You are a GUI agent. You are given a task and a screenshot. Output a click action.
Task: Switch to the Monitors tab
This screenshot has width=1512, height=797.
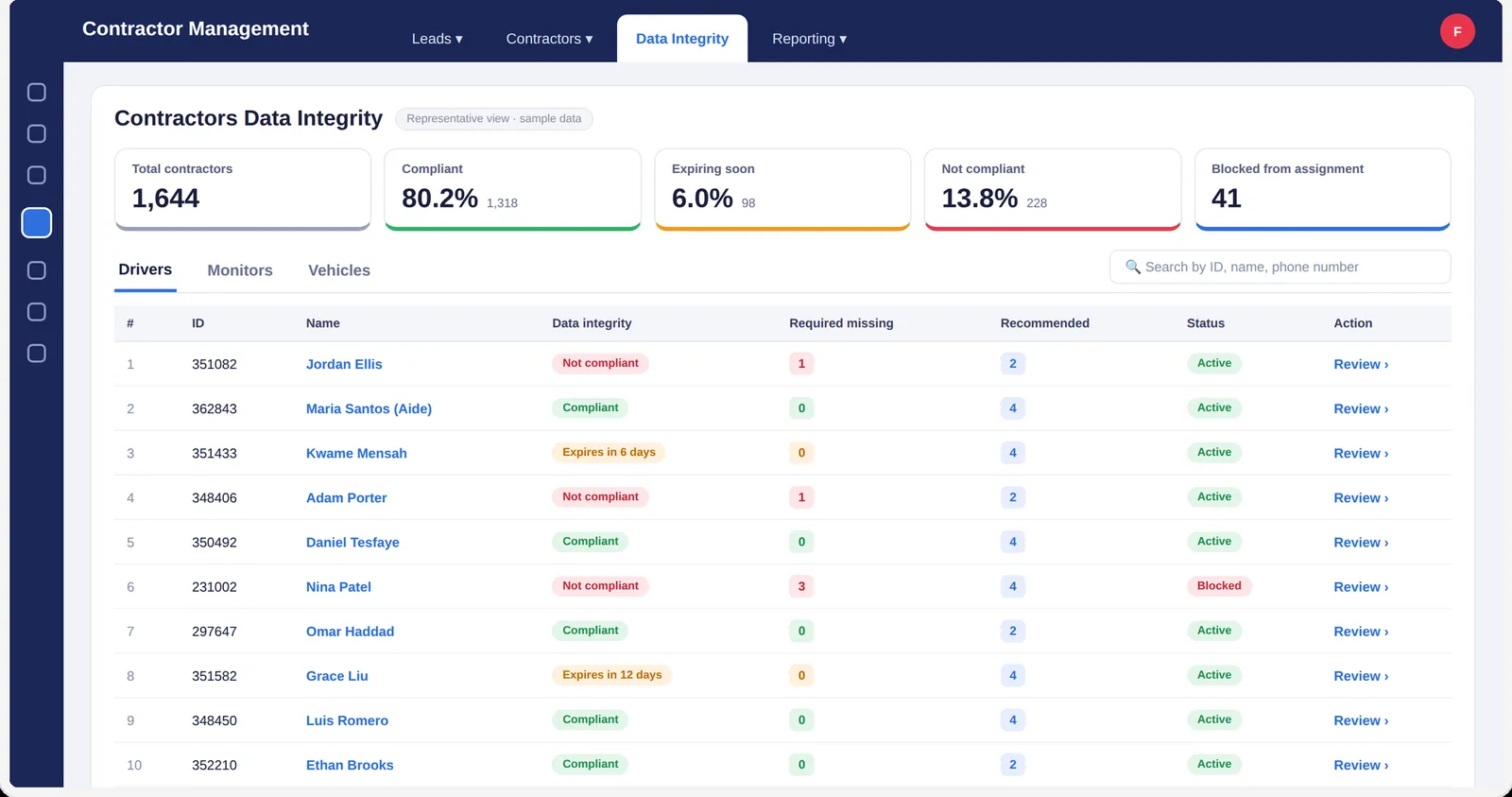point(240,270)
